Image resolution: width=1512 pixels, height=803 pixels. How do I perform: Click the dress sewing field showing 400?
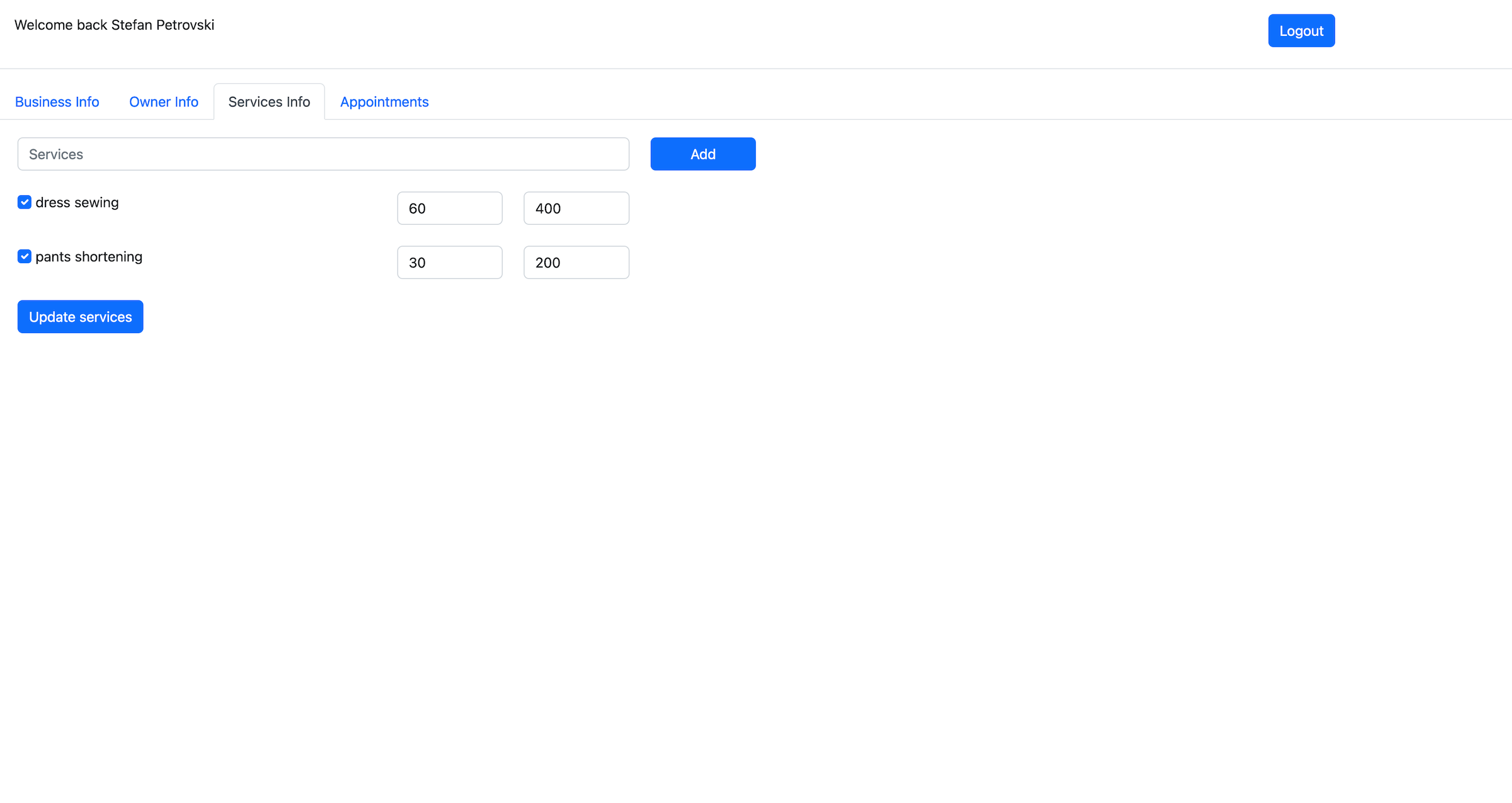tap(576, 208)
